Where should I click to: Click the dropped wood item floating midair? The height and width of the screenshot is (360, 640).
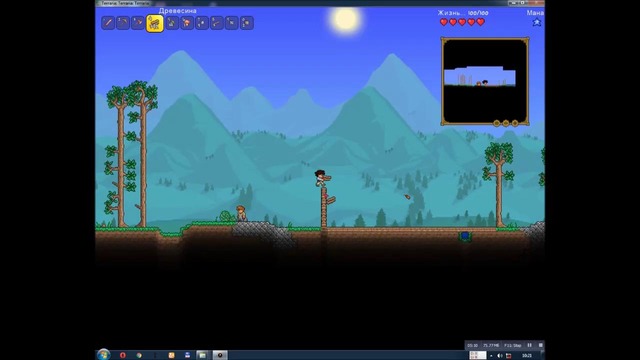coord(407,197)
